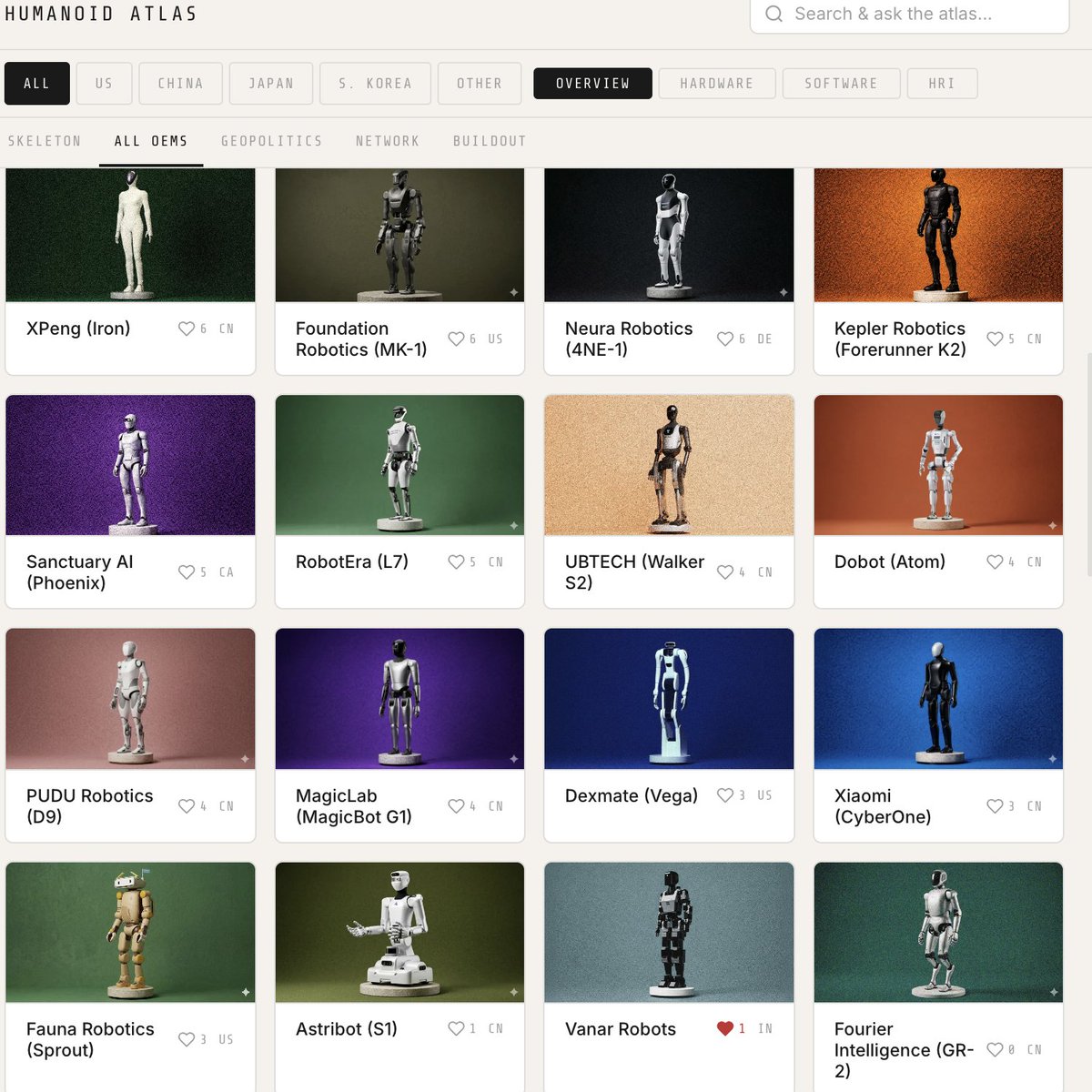
Task: Click sparkle icon on Dobot (Atom) image
Action: click(x=1053, y=526)
